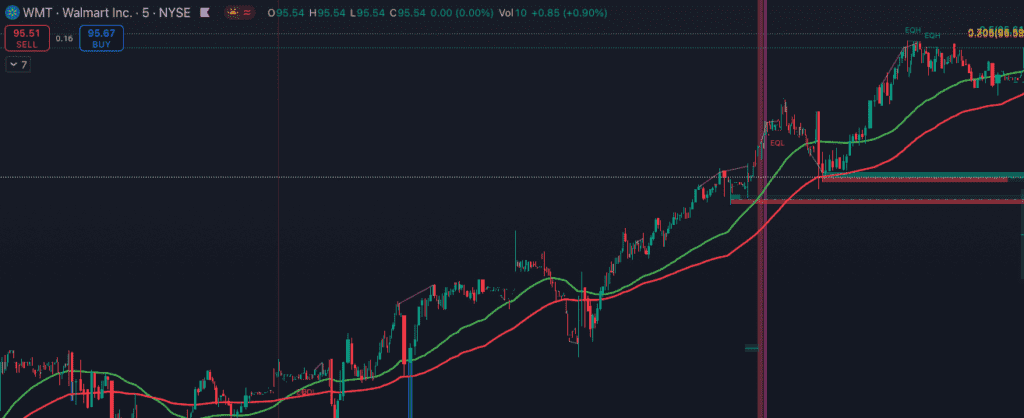Click the sun pre-market session icon

pos(232,12)
